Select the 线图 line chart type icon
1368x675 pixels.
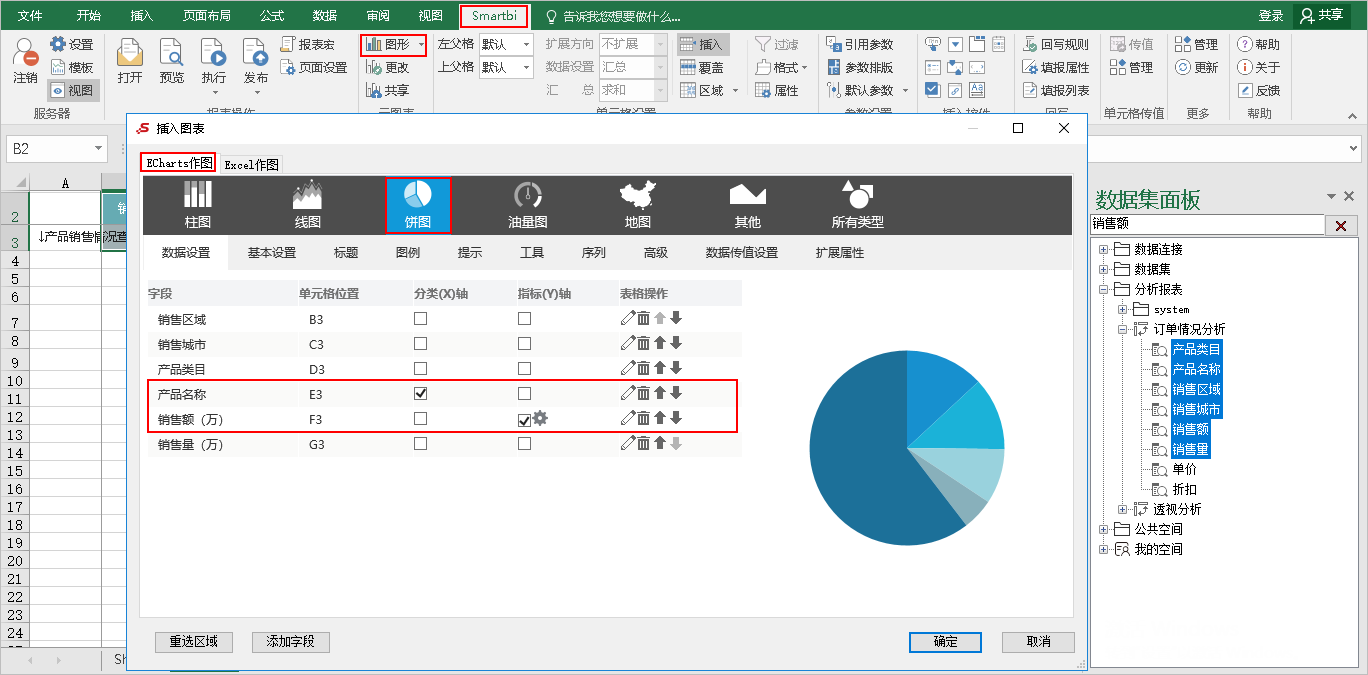307,205
